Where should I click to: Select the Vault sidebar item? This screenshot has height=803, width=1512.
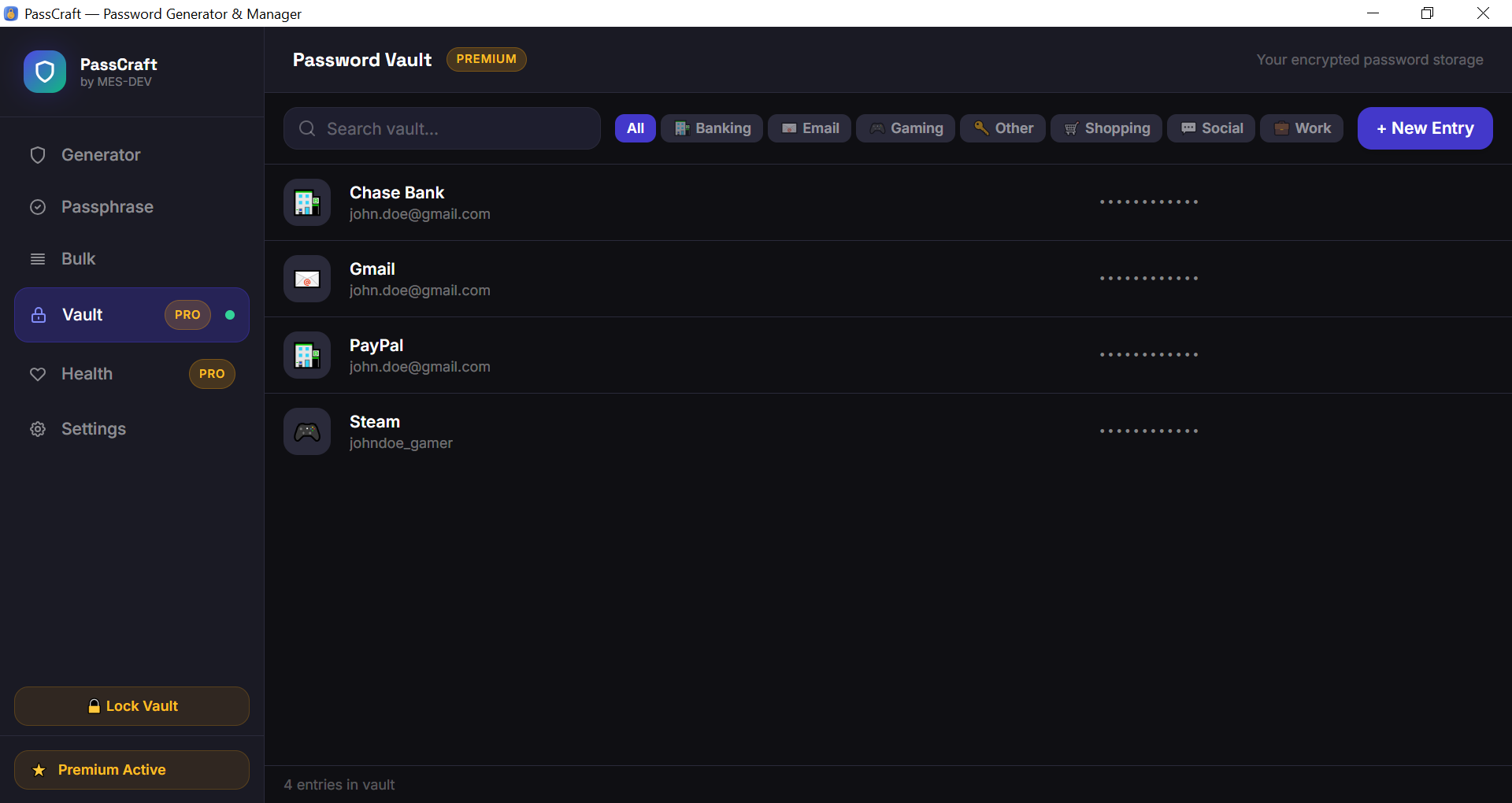point(132,315)
